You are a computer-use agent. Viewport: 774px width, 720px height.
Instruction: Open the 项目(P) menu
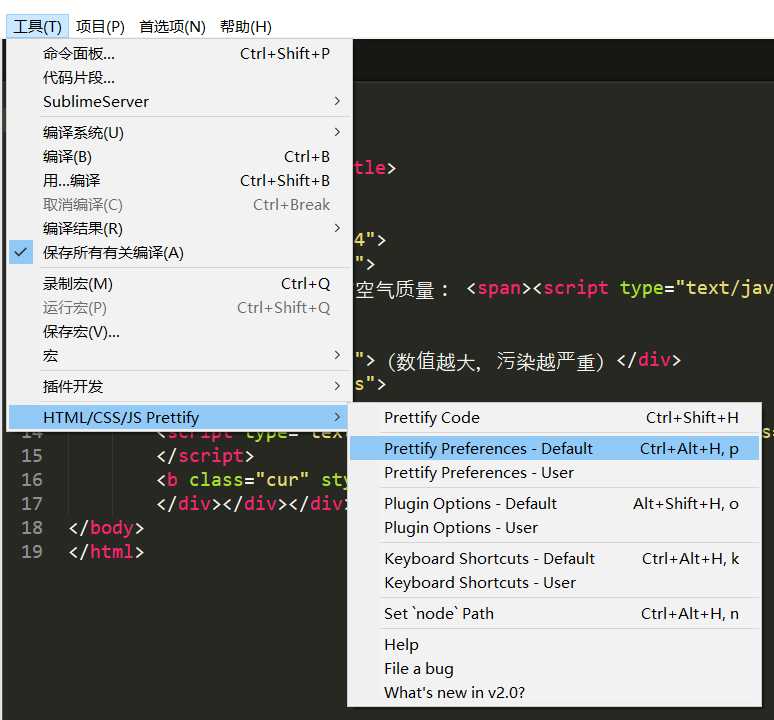100,27
